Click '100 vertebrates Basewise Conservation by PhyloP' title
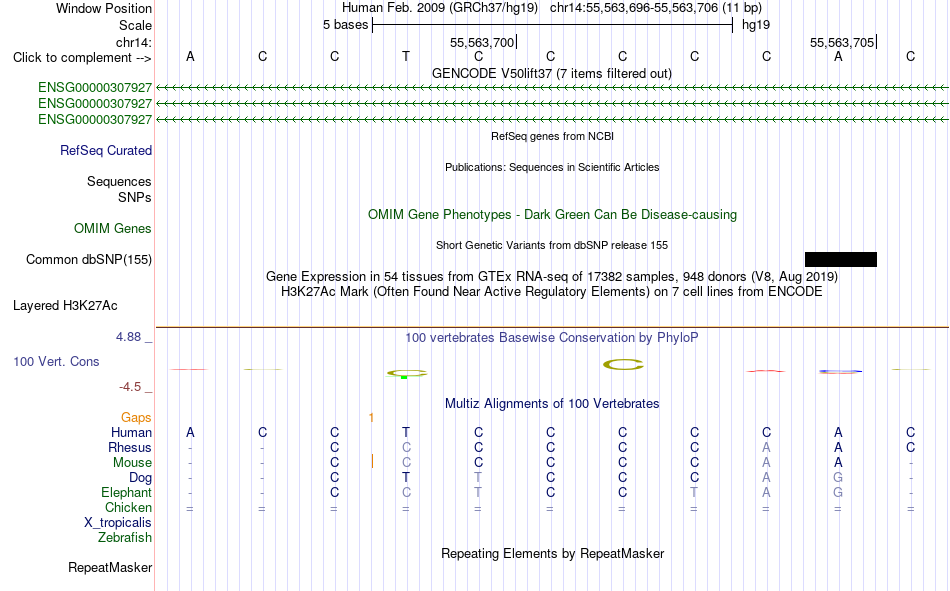The width and height of the screenshot is (950, 591). pos(552,338)
